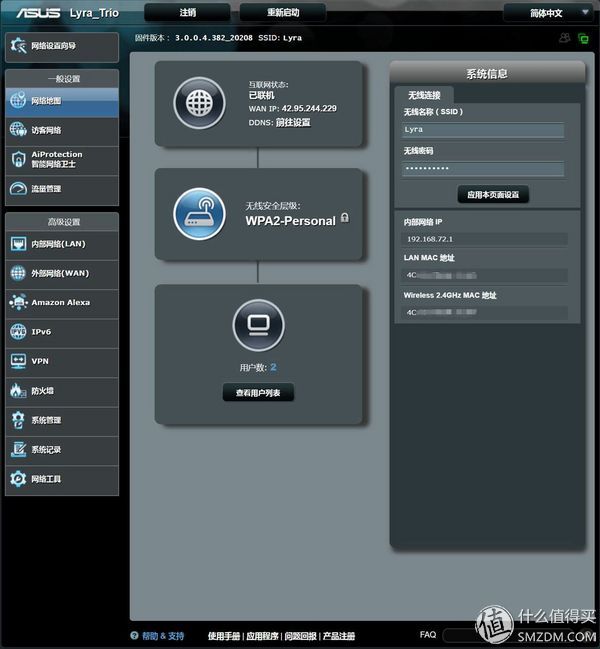Open Amazon Alexa icon
The image size is (600, 649).
click(18, 302)
